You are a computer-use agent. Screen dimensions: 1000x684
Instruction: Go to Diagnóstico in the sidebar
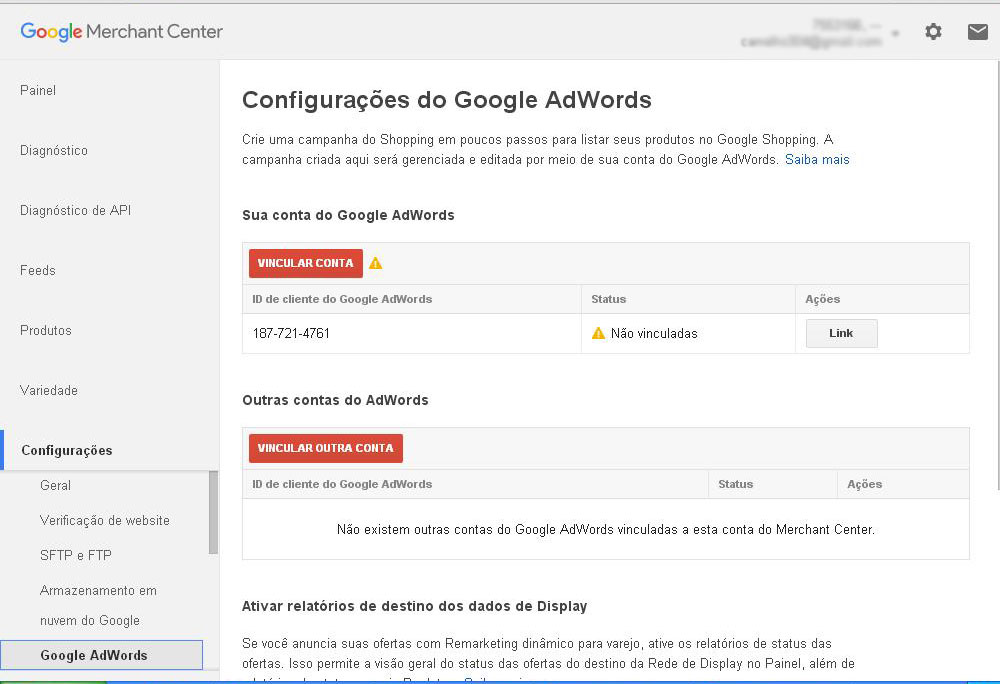pyautogui.click(x=54, y=150)
